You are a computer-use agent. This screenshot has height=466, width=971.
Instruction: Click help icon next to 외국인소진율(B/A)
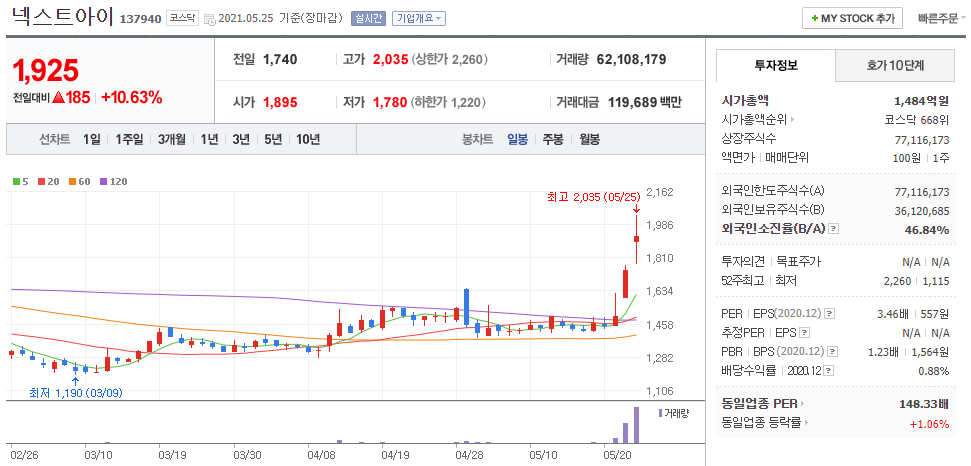pyautogui.click(x=834, y=229)
